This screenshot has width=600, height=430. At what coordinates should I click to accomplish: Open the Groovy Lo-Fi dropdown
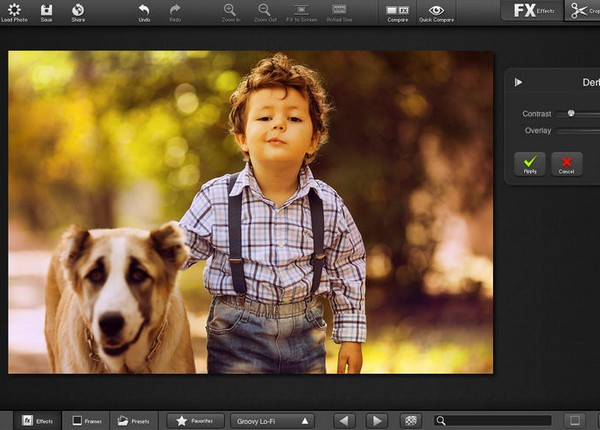tap(272, 421)
